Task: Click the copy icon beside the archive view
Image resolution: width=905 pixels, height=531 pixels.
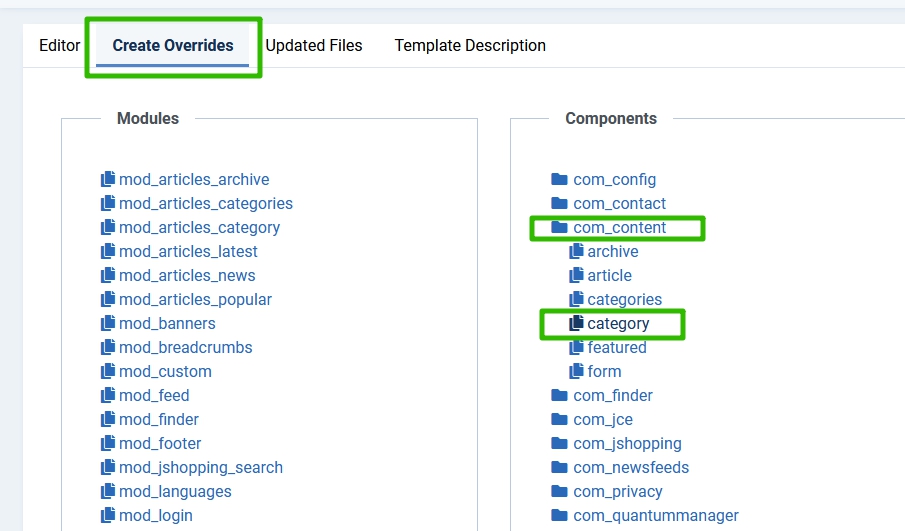Action: [x=576, y=252]
